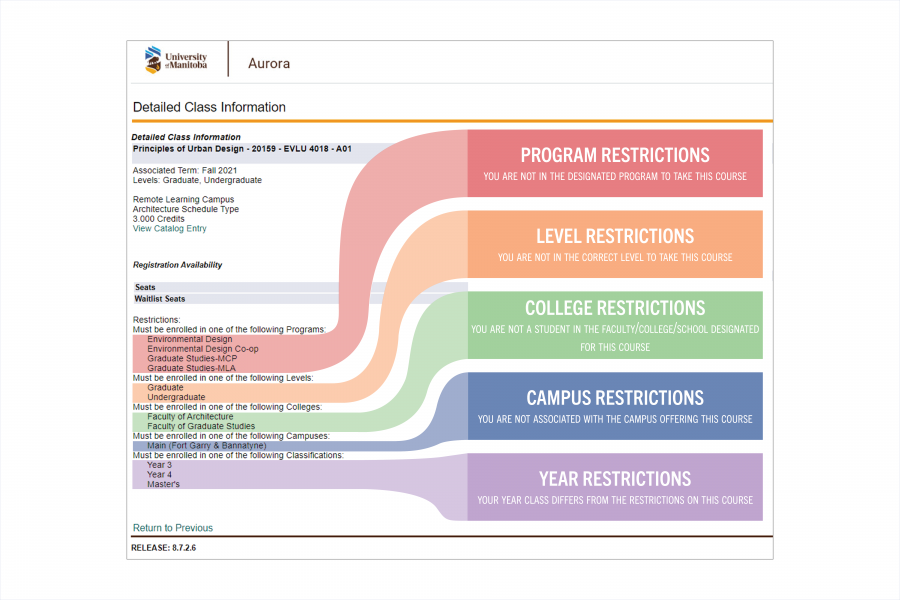Screen dimensions: 900x600
Task: Click the Waitlist Seats row header
Action: pyautogui.click(x=160, y=299)
